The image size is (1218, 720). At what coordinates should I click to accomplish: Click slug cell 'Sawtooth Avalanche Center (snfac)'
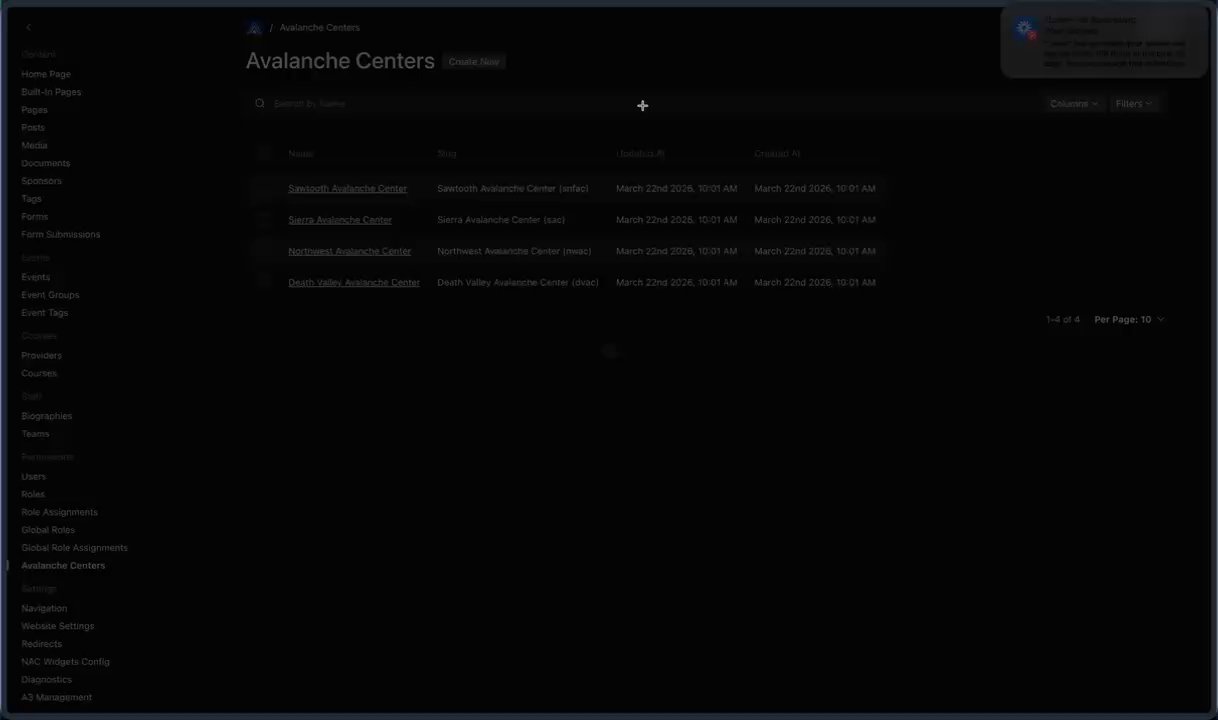[x=512, y=188]
